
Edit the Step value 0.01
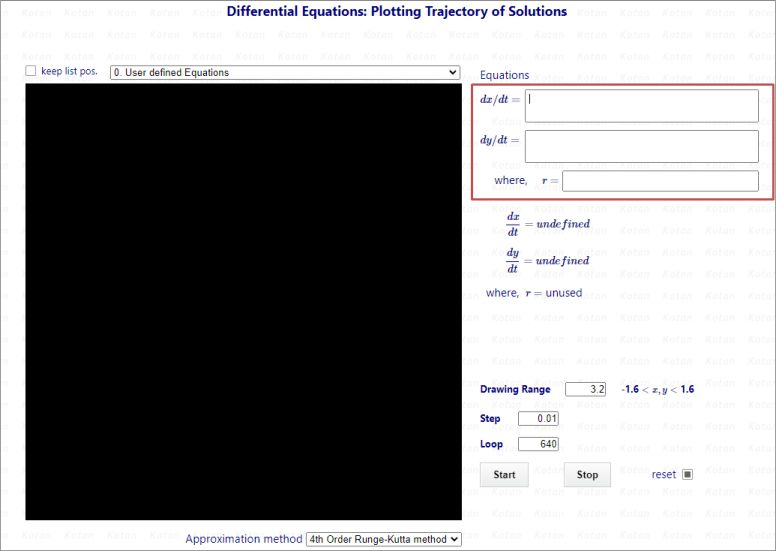pos(538,418)
